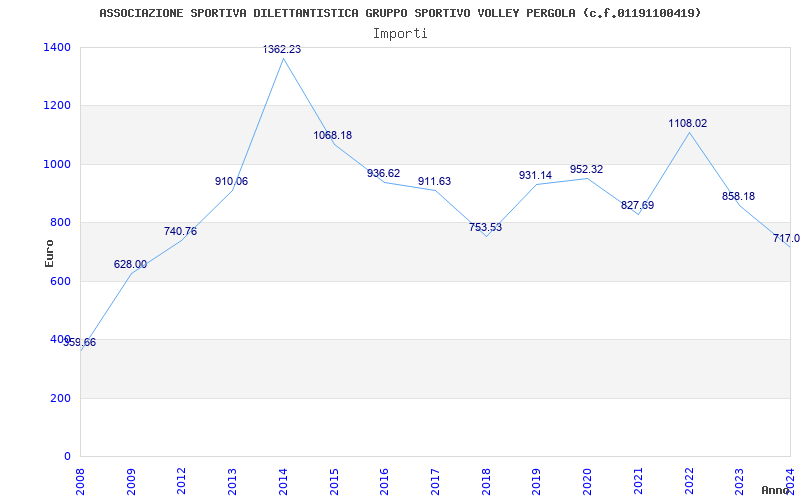This screenshot has height=500, width=800.
Task: Click the x-axis year label 2016
Action: coord(385,481)
